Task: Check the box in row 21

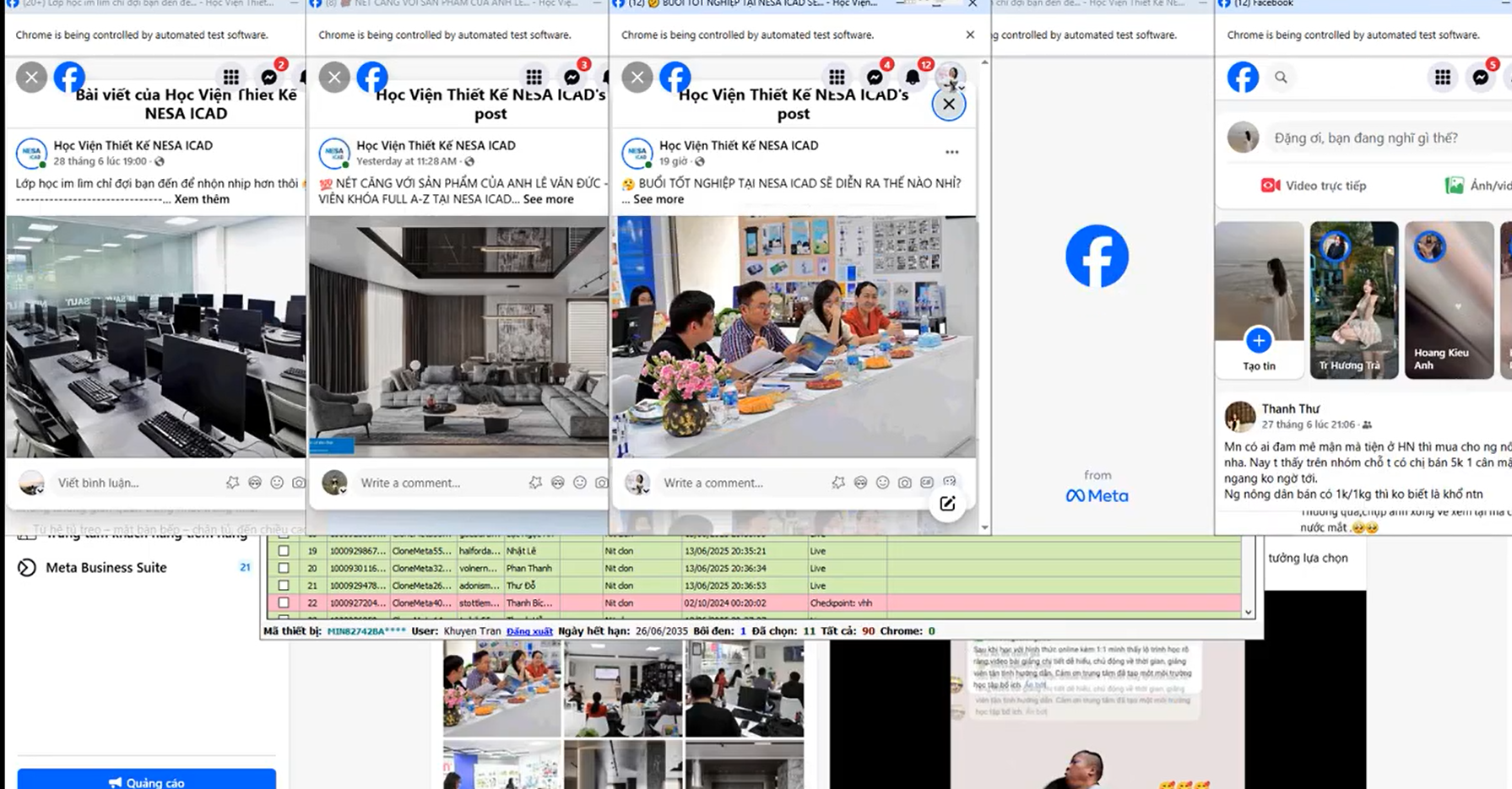Action: click(x=284, y=586)
